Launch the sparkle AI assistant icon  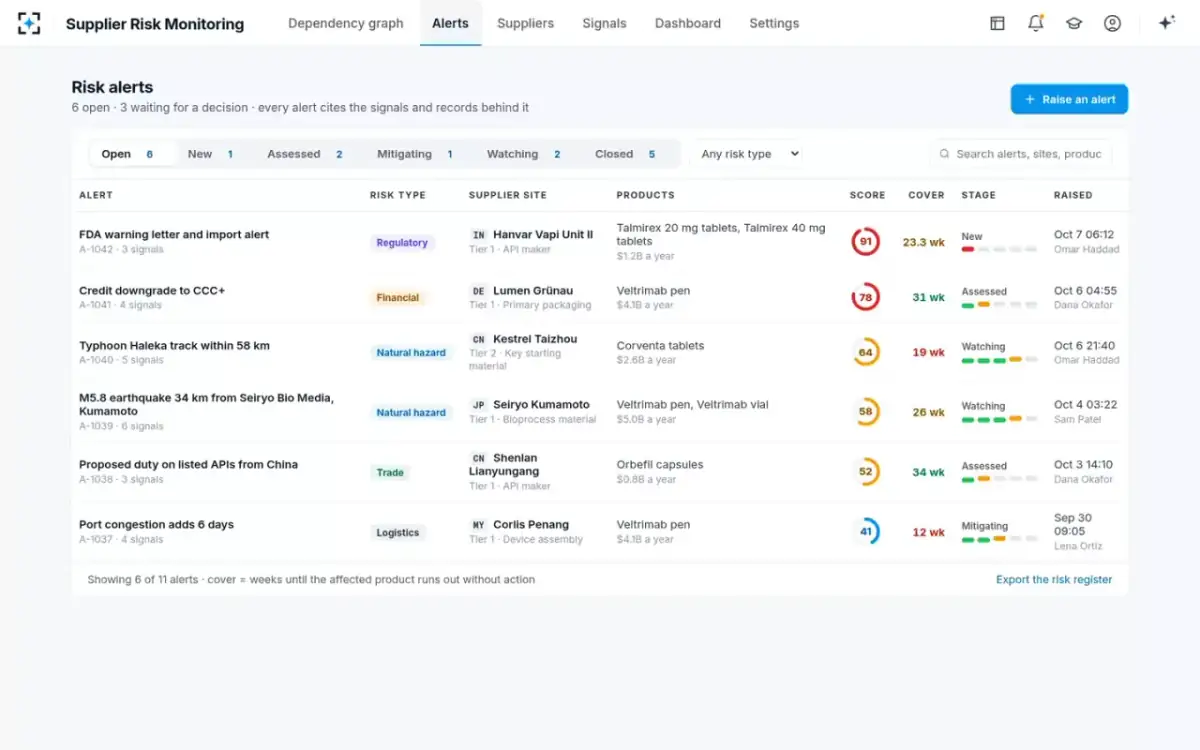click(1166, 23)
